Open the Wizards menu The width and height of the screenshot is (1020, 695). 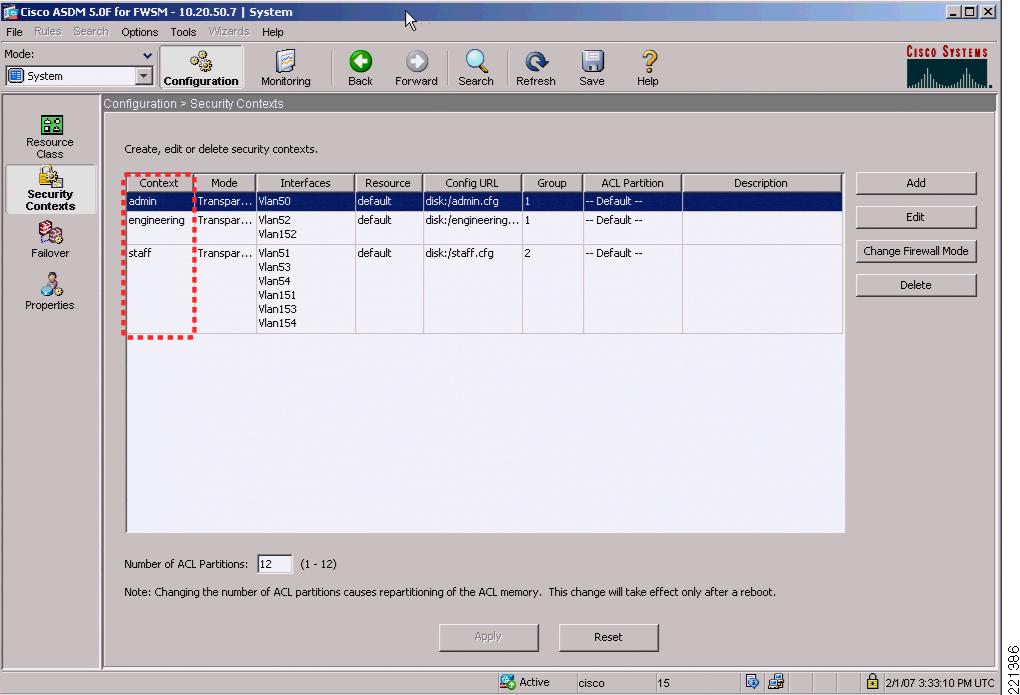[229, 32]
